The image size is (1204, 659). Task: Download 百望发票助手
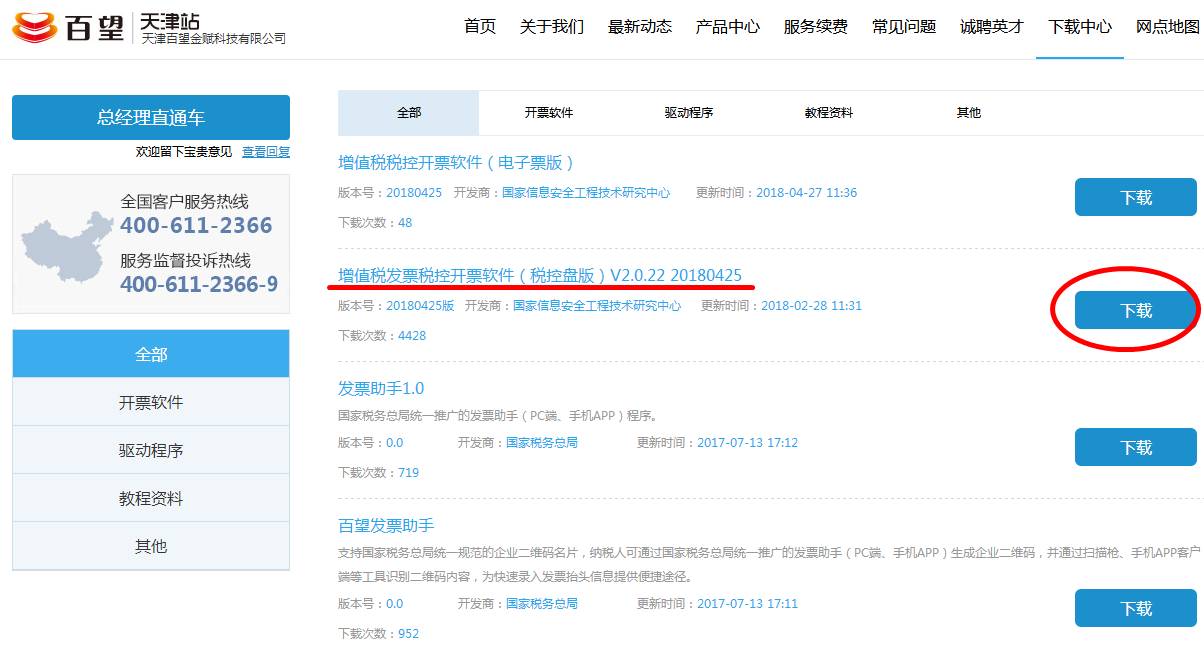(1136, 608)
